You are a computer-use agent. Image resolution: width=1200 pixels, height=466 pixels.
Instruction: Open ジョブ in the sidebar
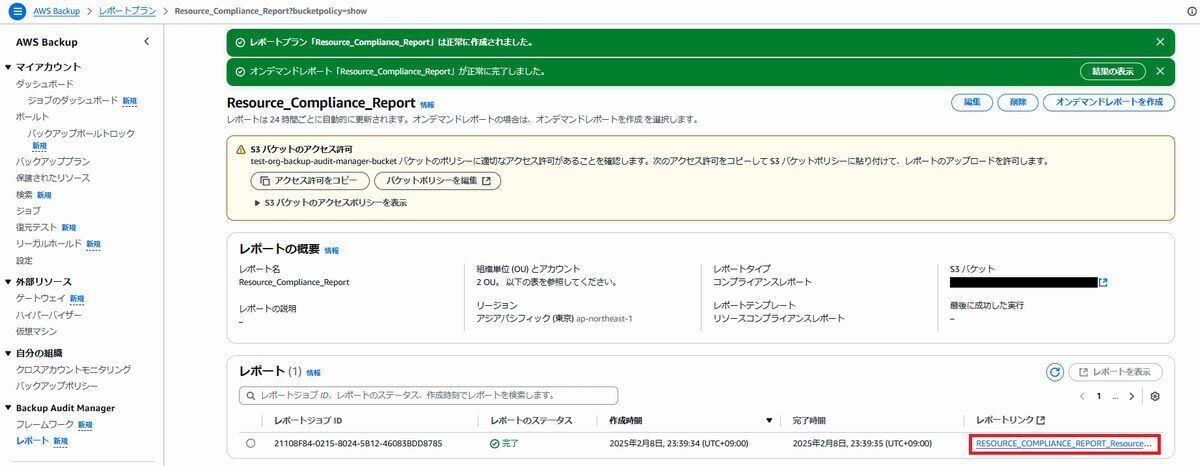pos(28,211)
